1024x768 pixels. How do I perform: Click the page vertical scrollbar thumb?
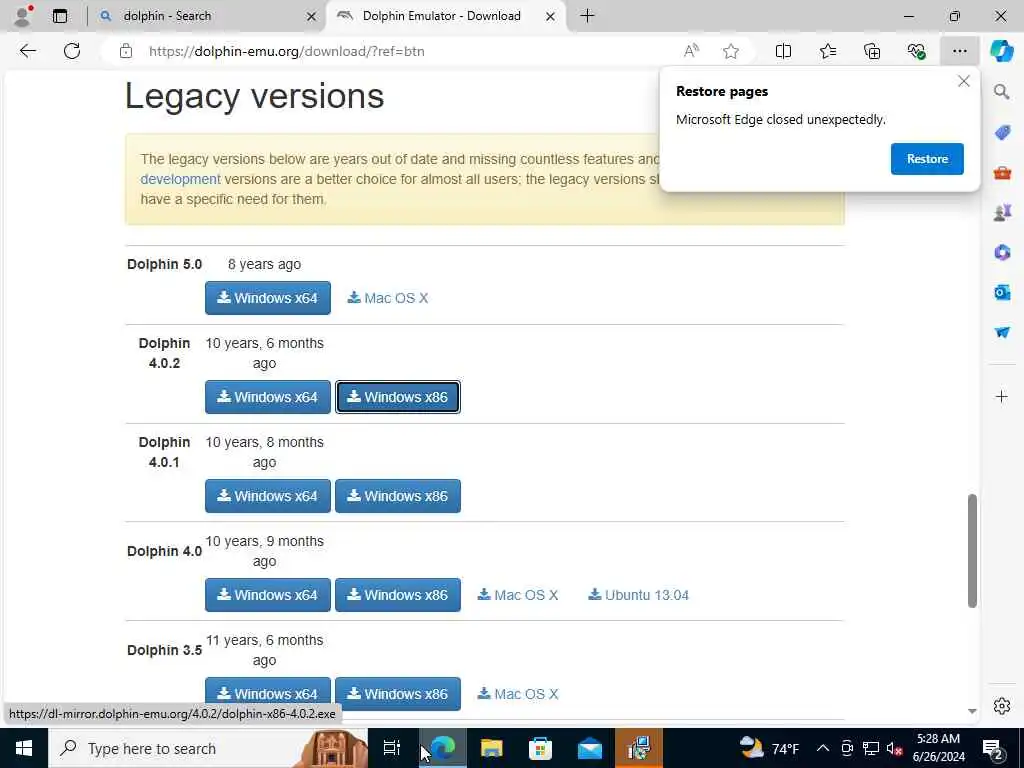[972, 551]
